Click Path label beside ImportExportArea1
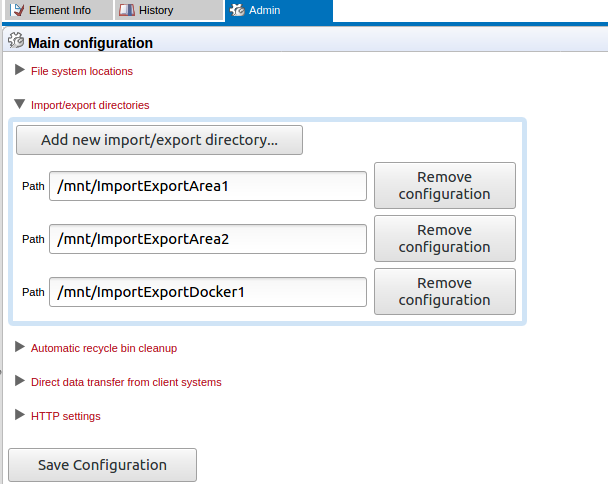The height and width of the screenshot is (484, 608). [x=33, y=186]
